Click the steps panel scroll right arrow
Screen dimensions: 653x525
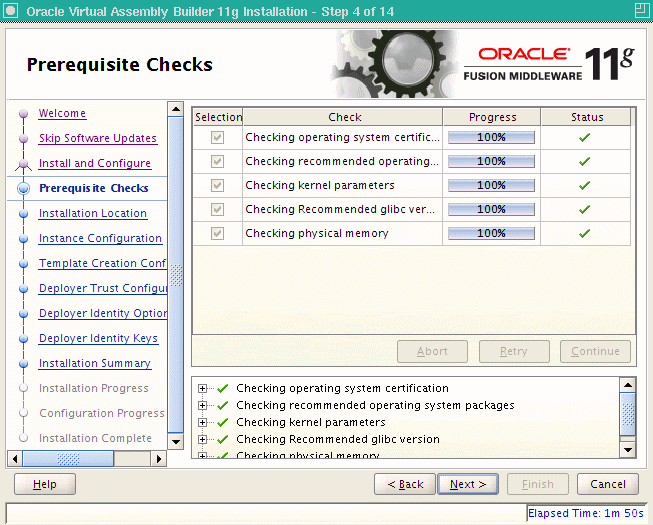pyautogui.click(x=158, y=459)
